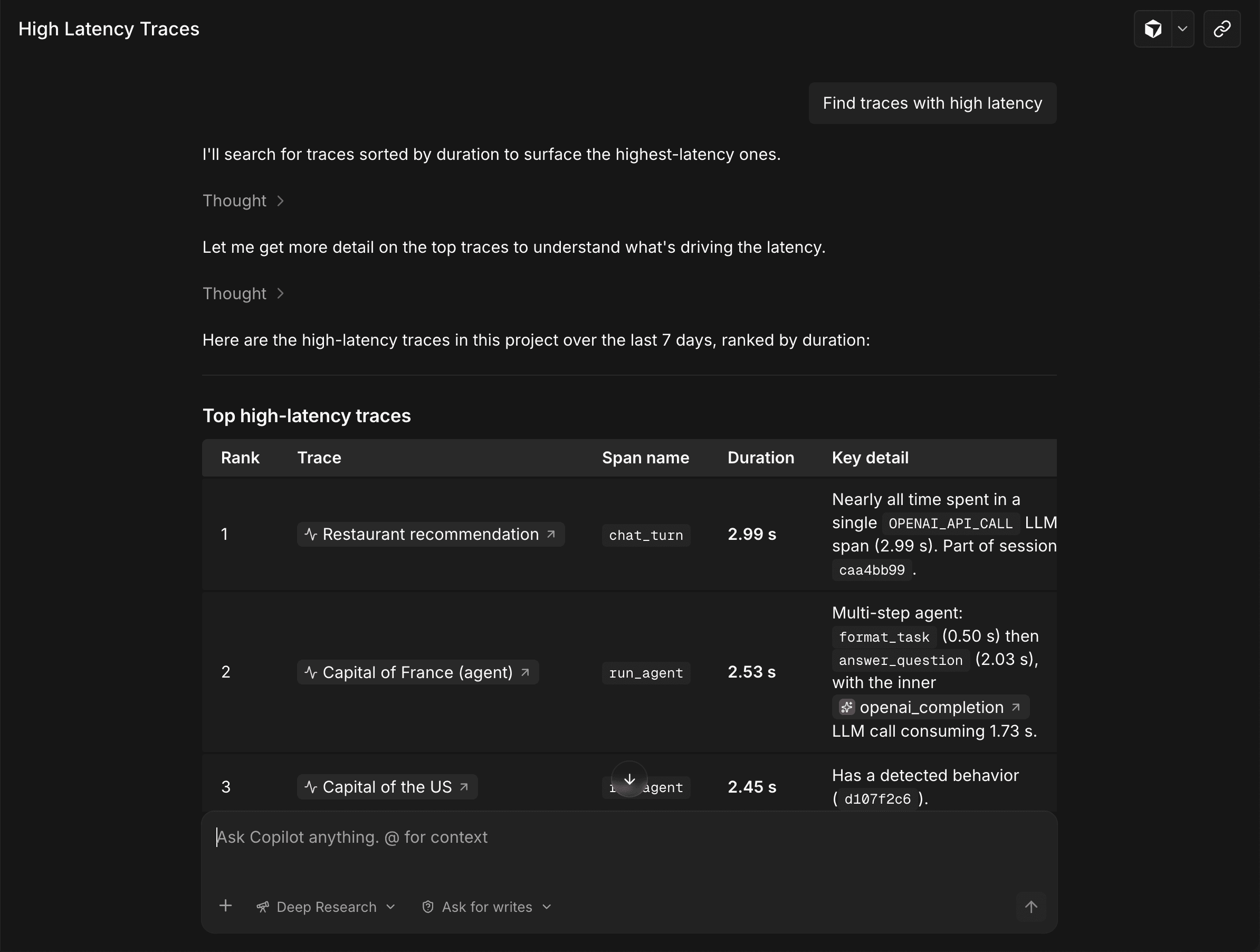
Task: Select the run_agent span in row 2
Action: coord(646,673)
